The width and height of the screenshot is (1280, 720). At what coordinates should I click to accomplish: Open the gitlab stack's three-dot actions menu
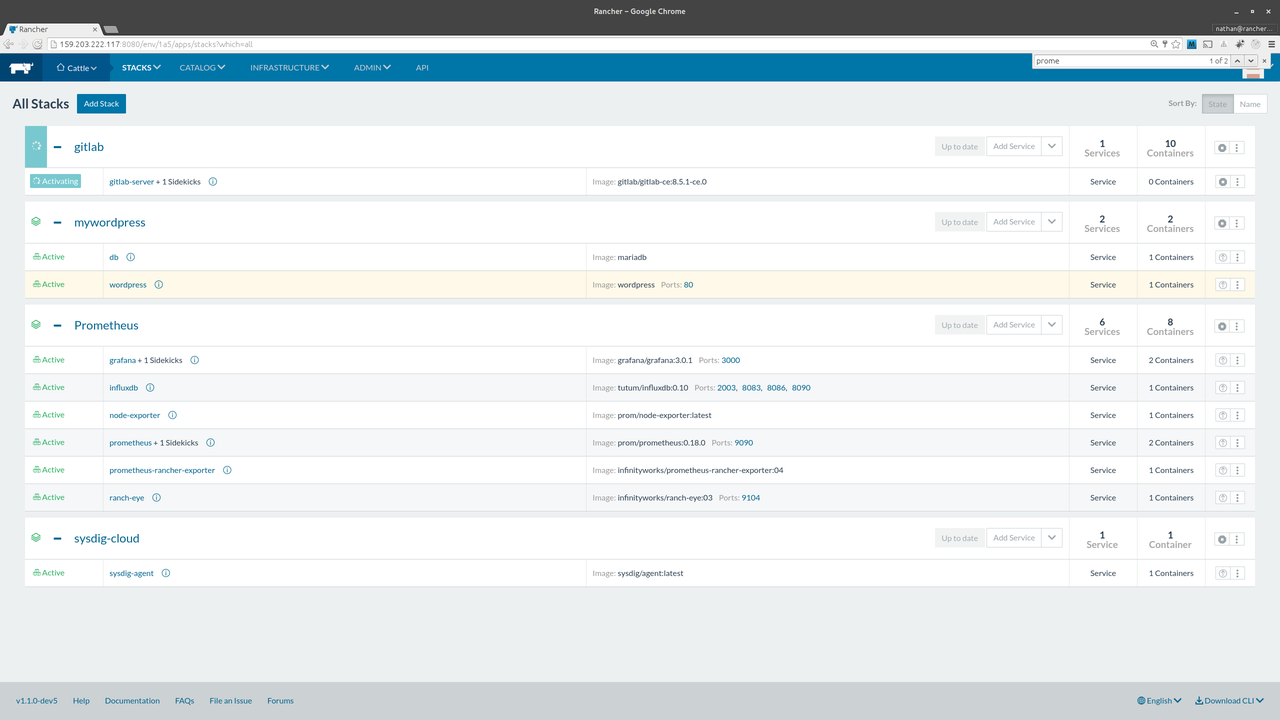click(x=1238, y=147)
